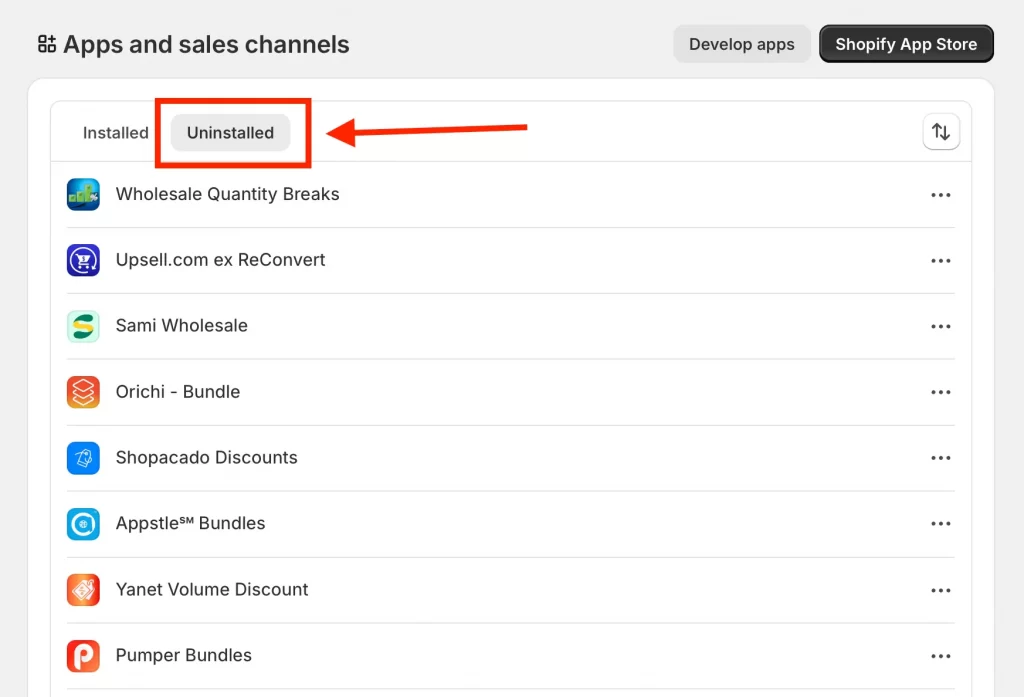
Task: Click the Pumper Bundles app icon
Action: tap(83, 655)
